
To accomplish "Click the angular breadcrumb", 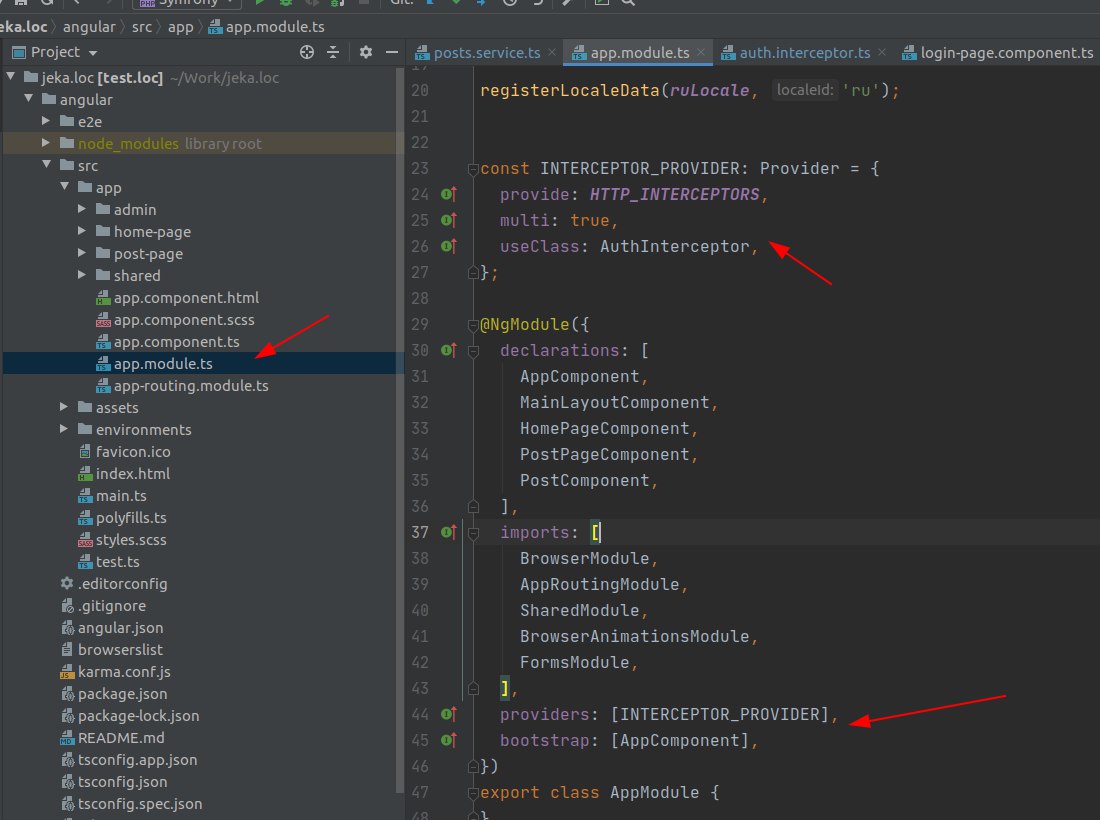I will pos(88,27).
